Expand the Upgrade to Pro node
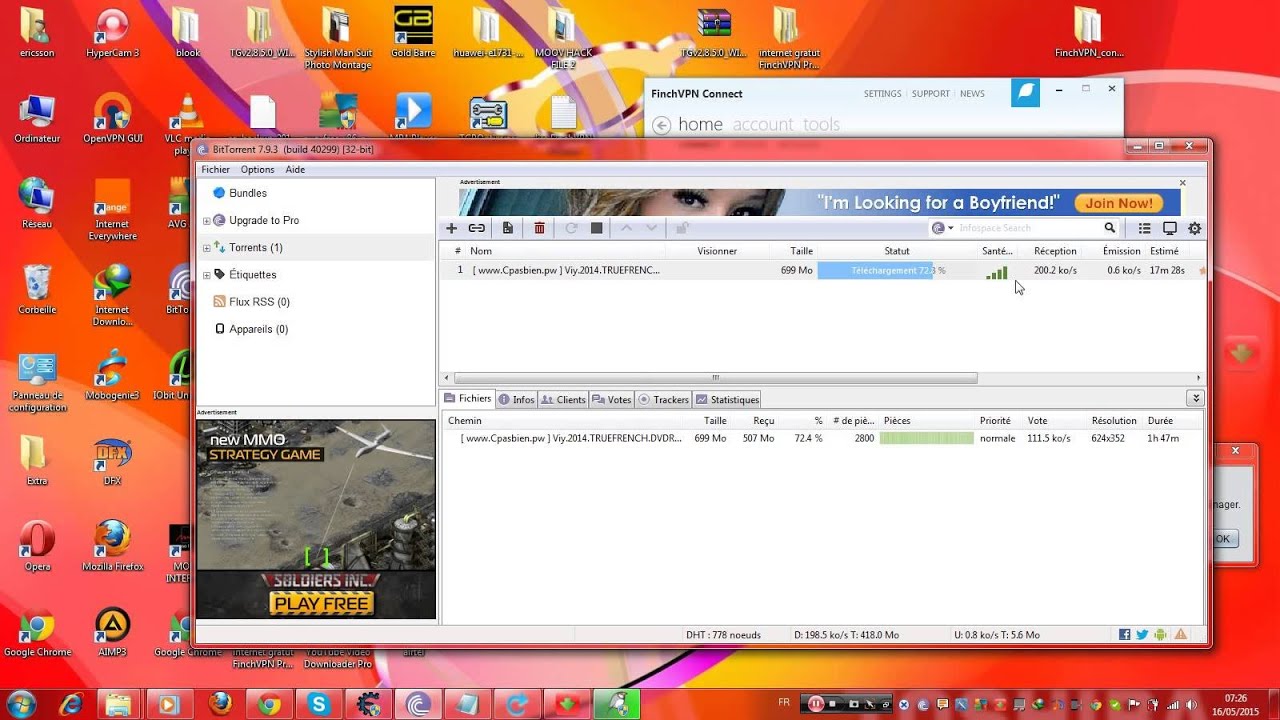Screen dimensions: 1280x720 coord(207,220)
